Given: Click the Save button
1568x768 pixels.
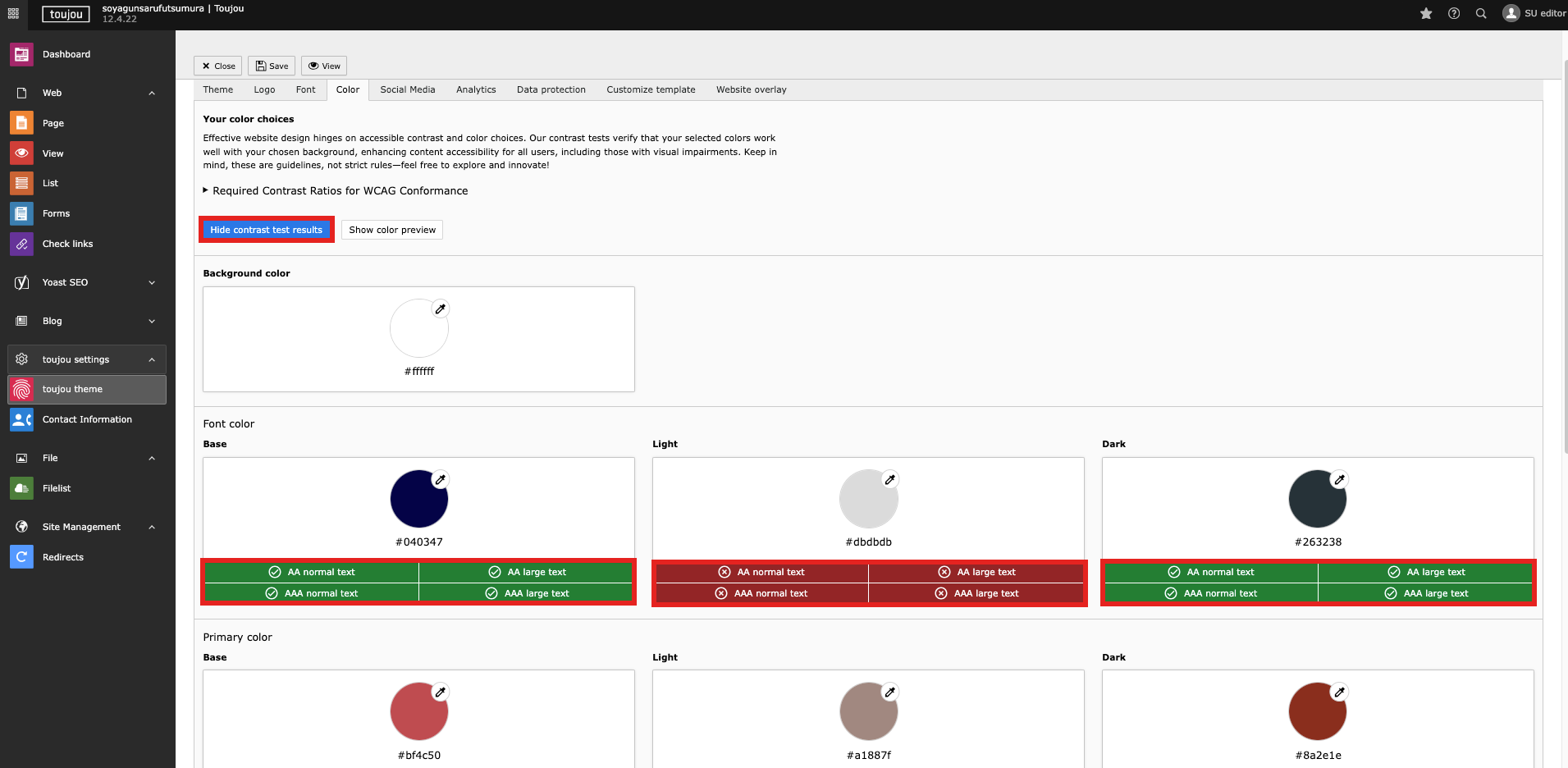Looking at the screenshot, I should pos(272,66).
